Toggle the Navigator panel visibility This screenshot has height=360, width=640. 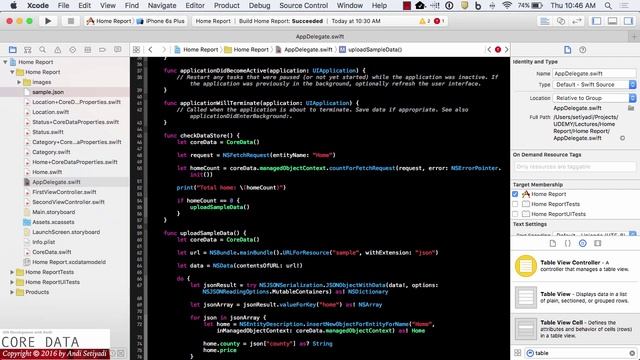(596, 21)
